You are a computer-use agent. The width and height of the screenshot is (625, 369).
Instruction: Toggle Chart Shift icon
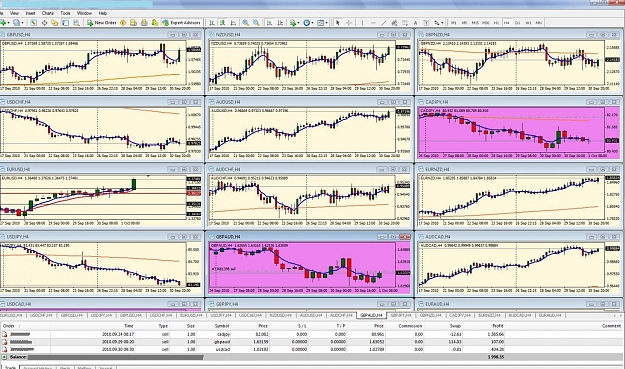click(x=280, y=23)
